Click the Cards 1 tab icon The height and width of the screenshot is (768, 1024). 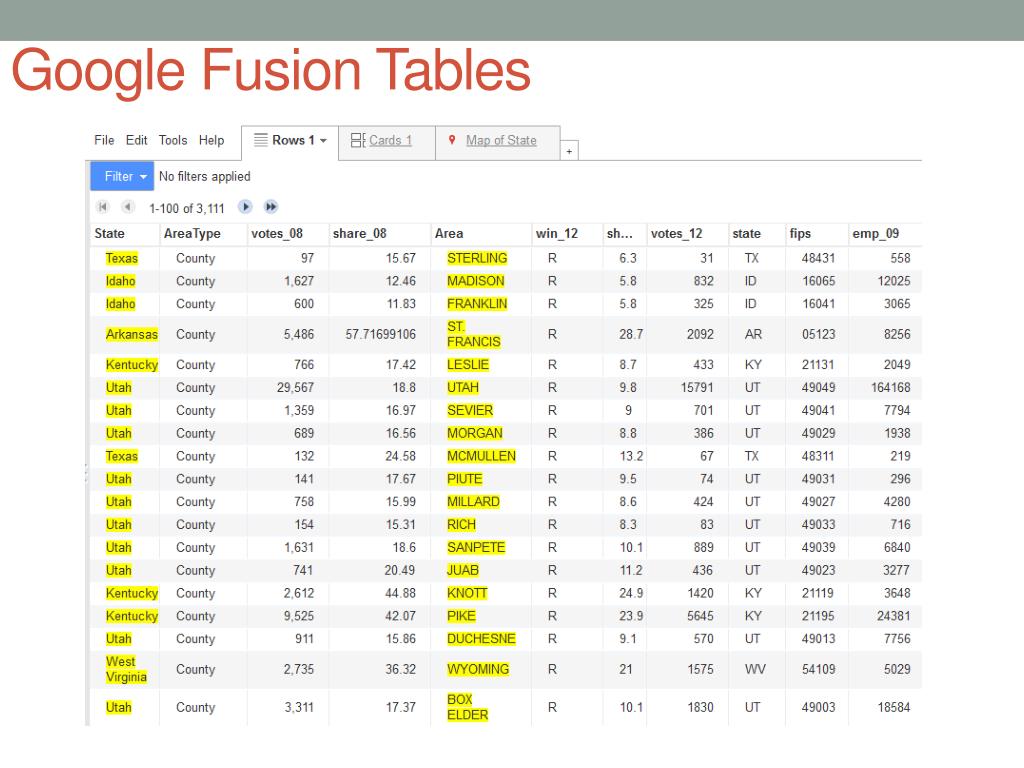358,140
